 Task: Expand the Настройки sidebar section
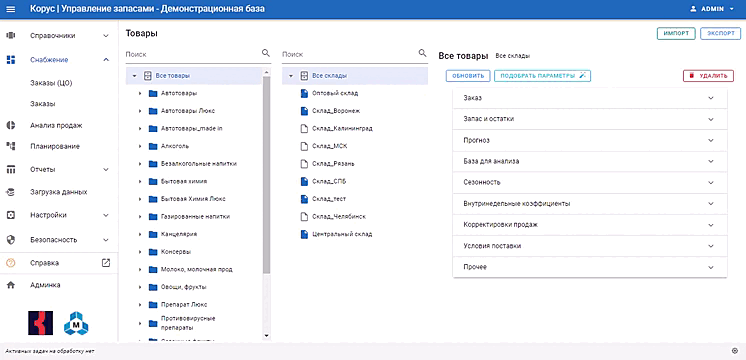tap(106, 215)
